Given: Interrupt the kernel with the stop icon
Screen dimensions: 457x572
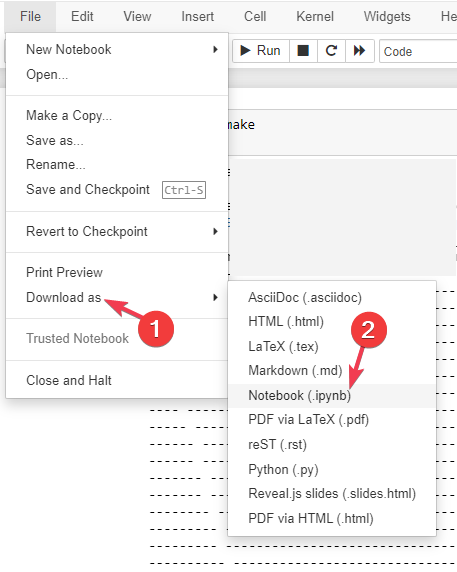Looking at the screenshot, I should [303, 51].
